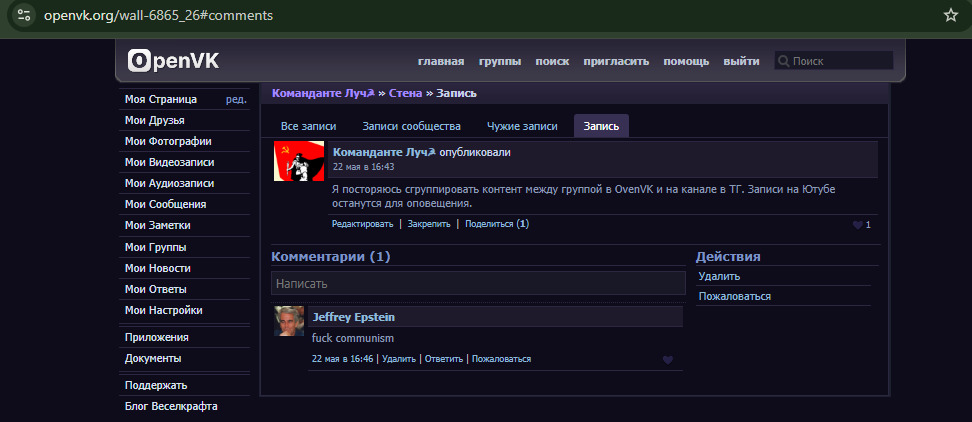Open Мои Новости
Image resolution: width=972 pixels, height=422 pixels.
pyautogui.click(x=157, y=268)
